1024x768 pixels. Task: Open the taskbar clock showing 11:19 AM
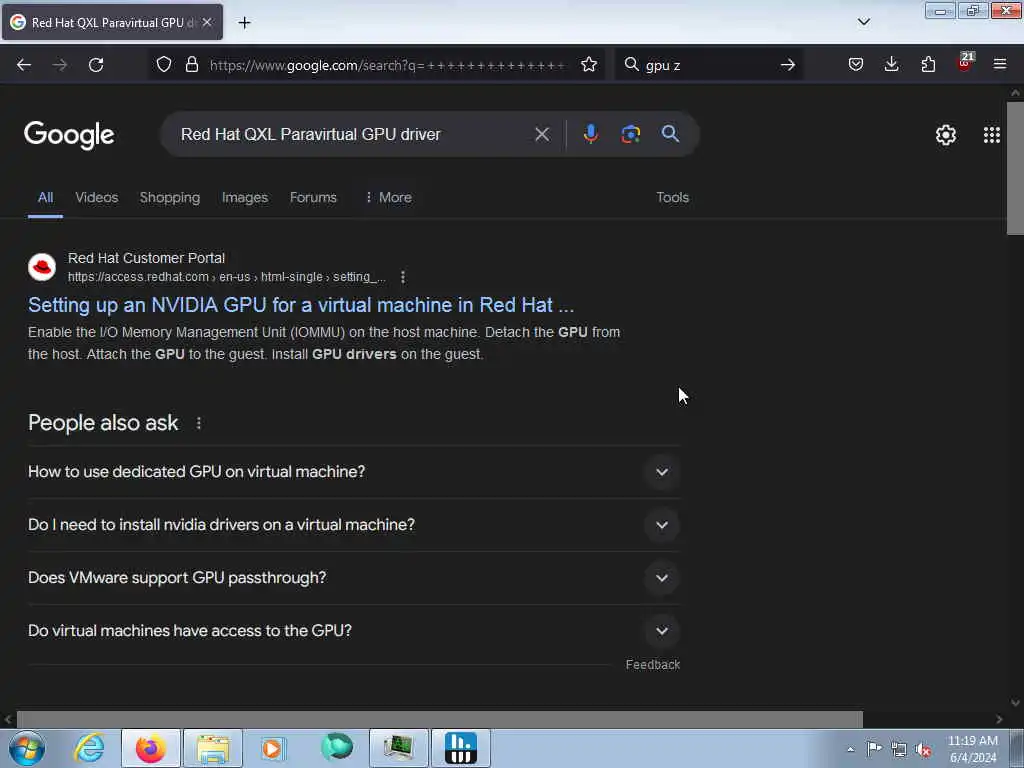[972, 749]
